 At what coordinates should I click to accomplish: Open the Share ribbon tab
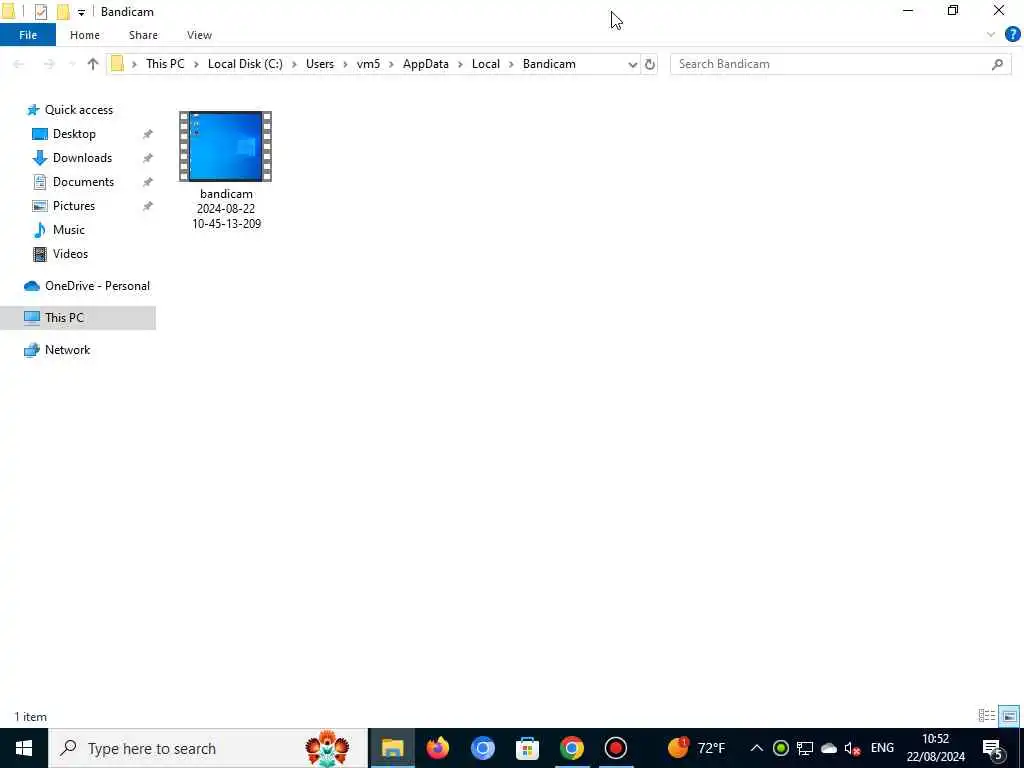(x=143, y=35)
